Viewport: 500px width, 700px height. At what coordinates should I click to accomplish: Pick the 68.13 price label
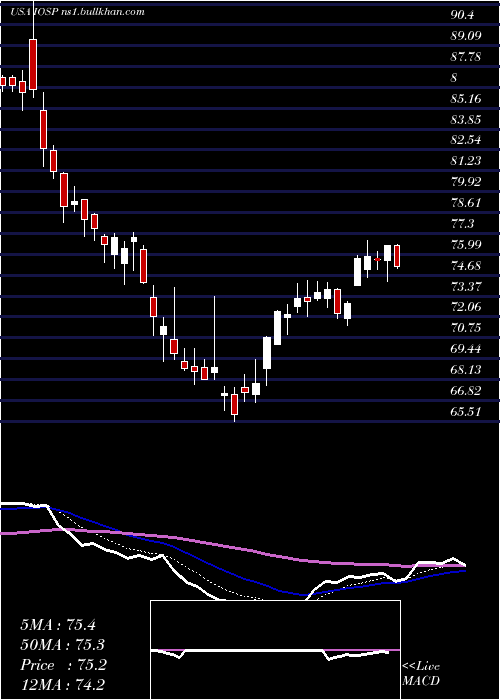[466, 370]
